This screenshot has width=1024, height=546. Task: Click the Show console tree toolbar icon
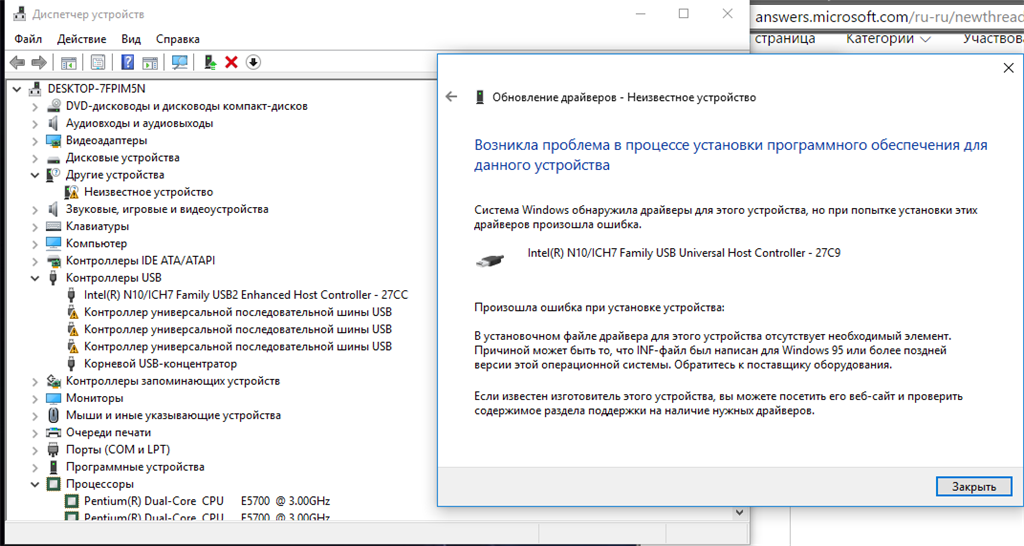[x=69, y=62]
